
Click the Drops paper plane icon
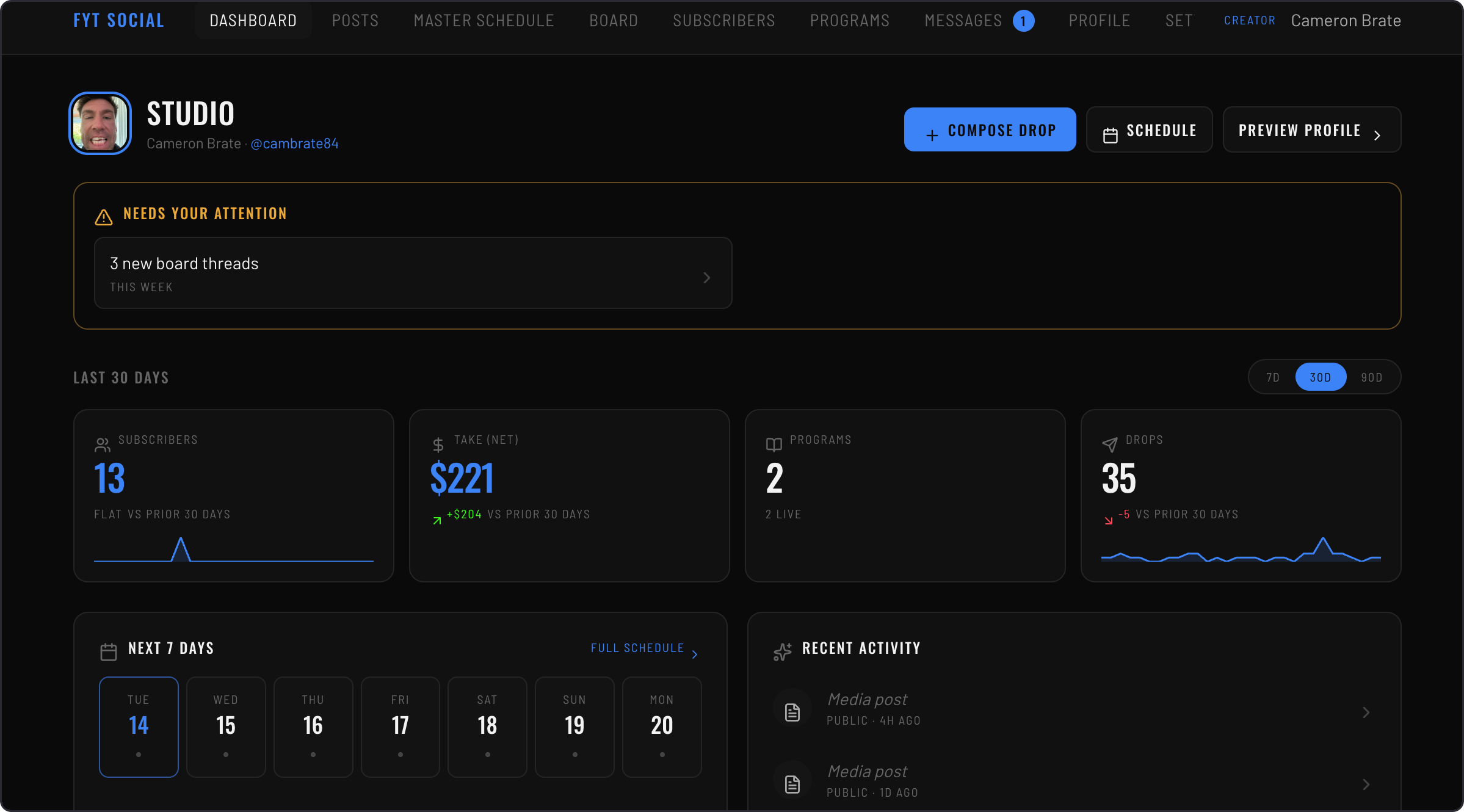pyautogui.click(x=1110, y=445)
